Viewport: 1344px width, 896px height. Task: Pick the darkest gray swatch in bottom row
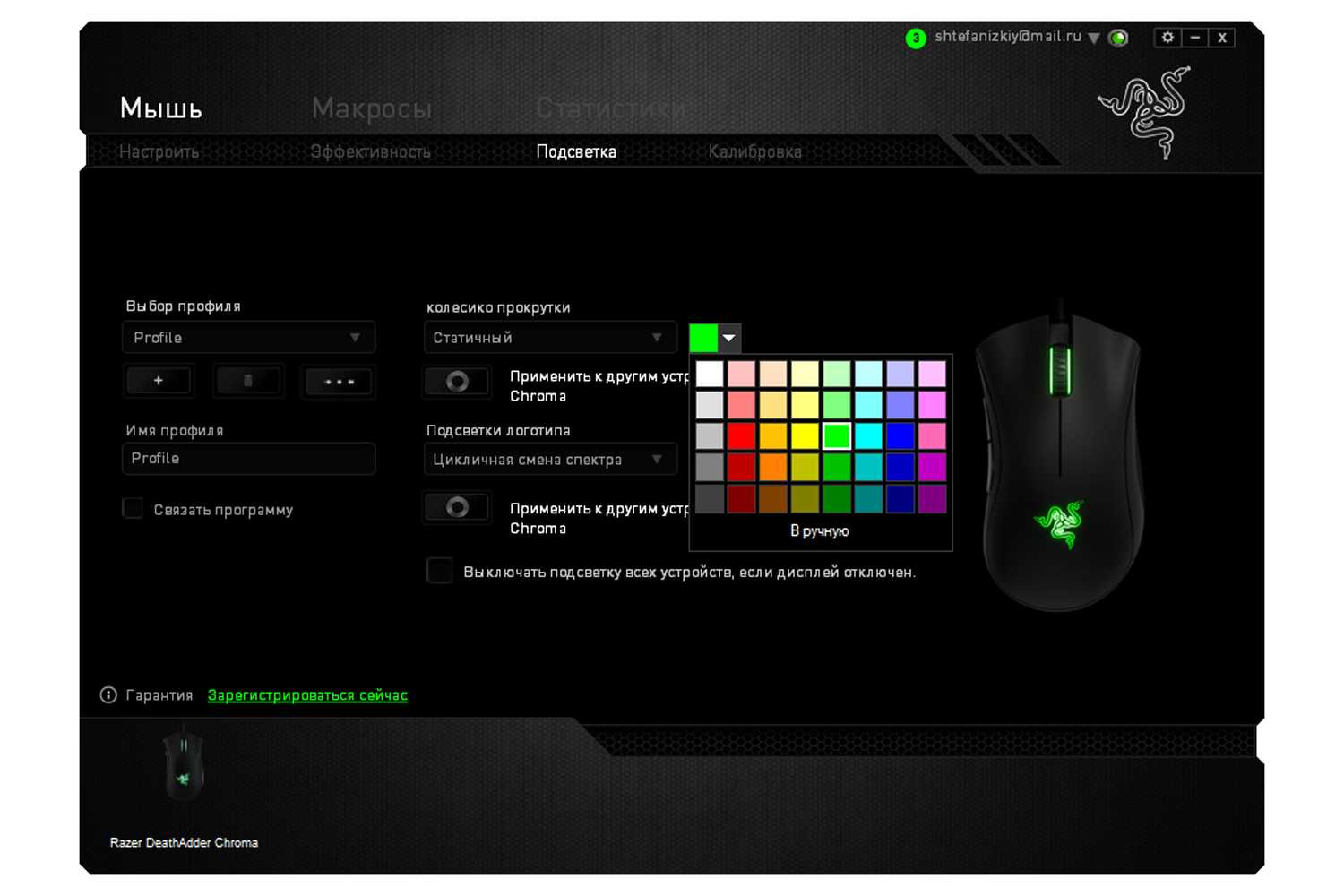pyautogui.click(x=710, y=499)
